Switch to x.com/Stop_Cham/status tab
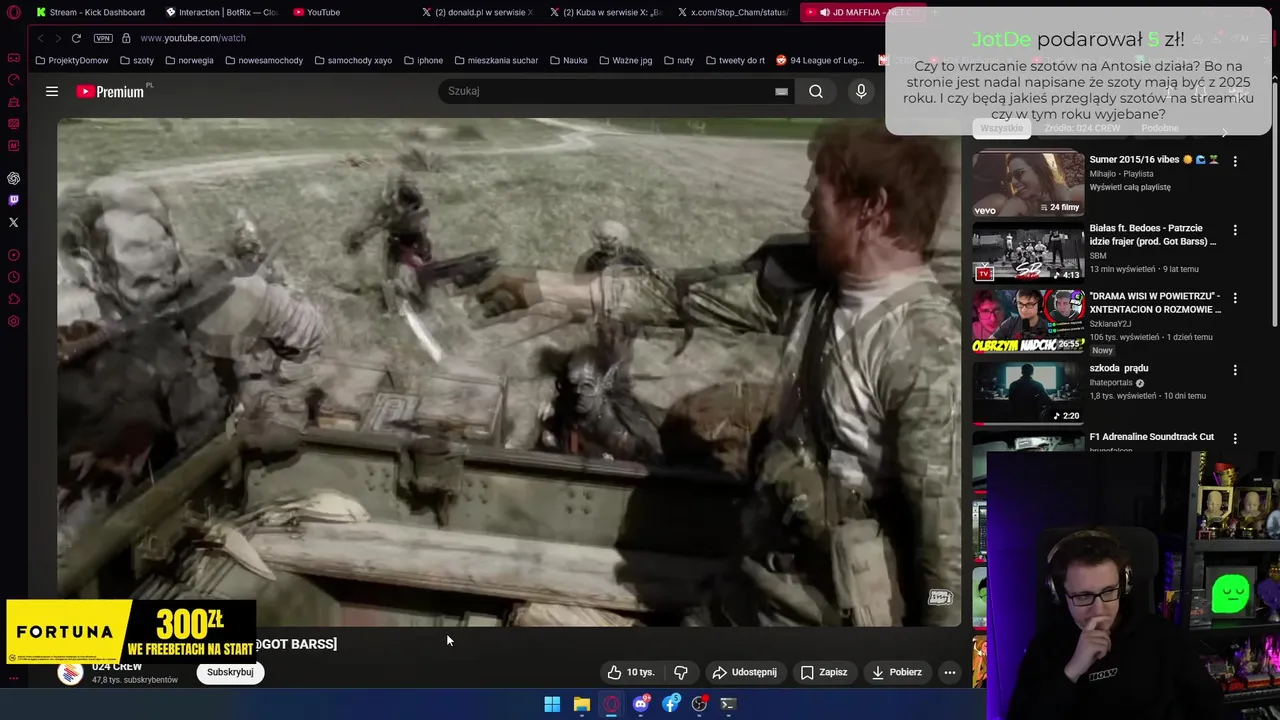 (x=733, y=12)
